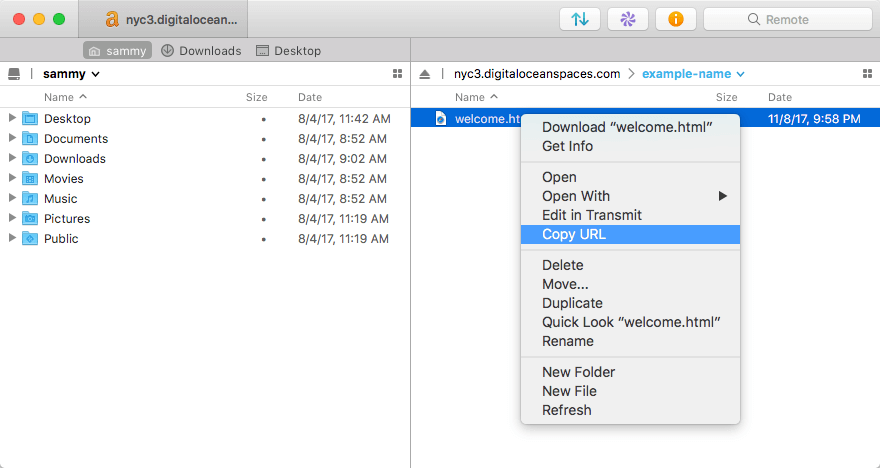
Task: Click the Desktop folder icon
Action: (x=30, y=118)
